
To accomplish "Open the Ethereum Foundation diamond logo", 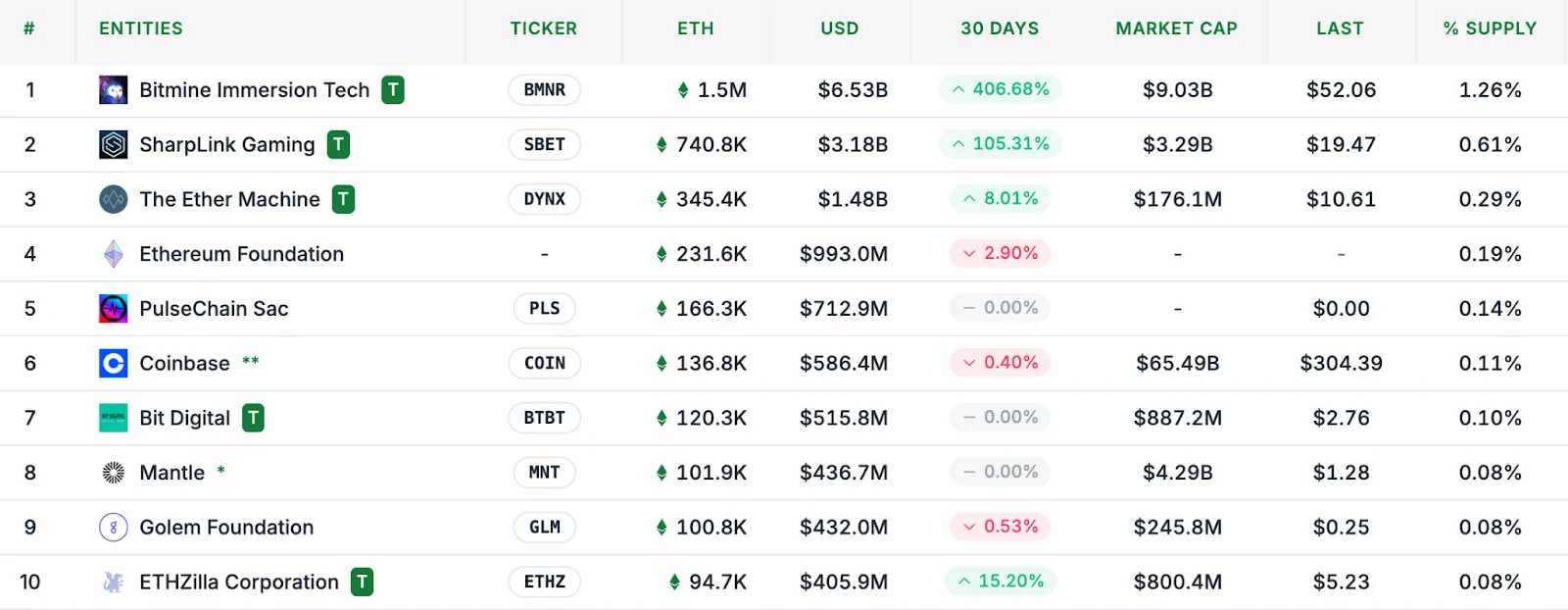I will pos(113,253).
